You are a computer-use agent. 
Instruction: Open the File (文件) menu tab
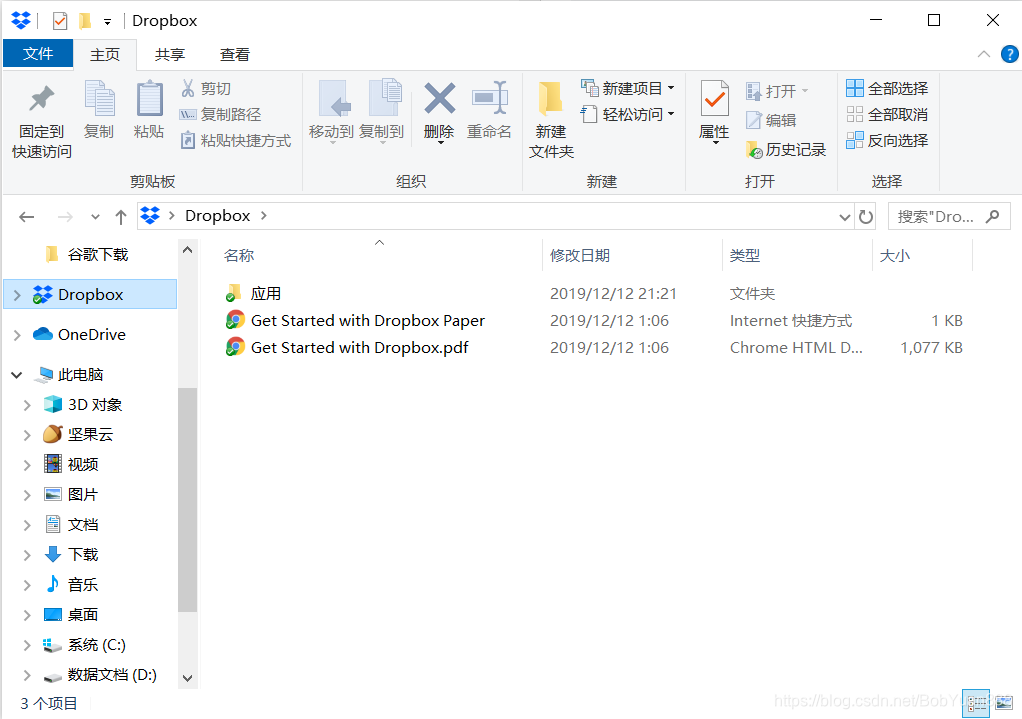click(38, 53)
